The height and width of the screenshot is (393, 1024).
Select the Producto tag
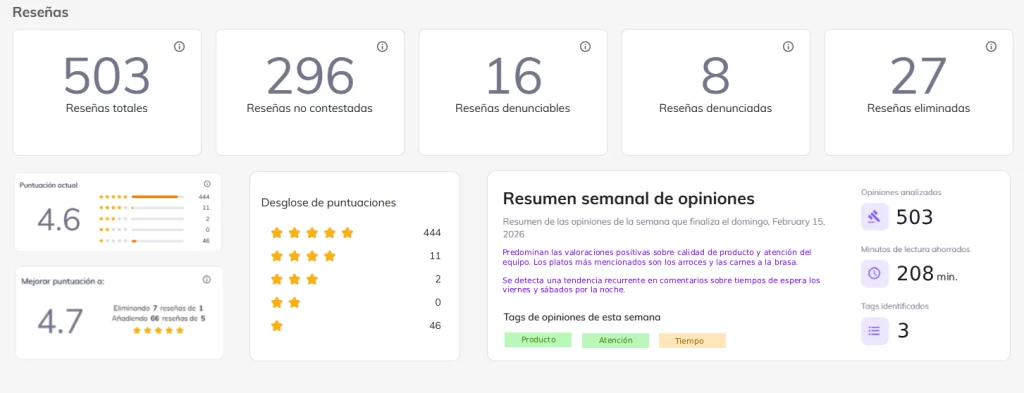(538, 339)
